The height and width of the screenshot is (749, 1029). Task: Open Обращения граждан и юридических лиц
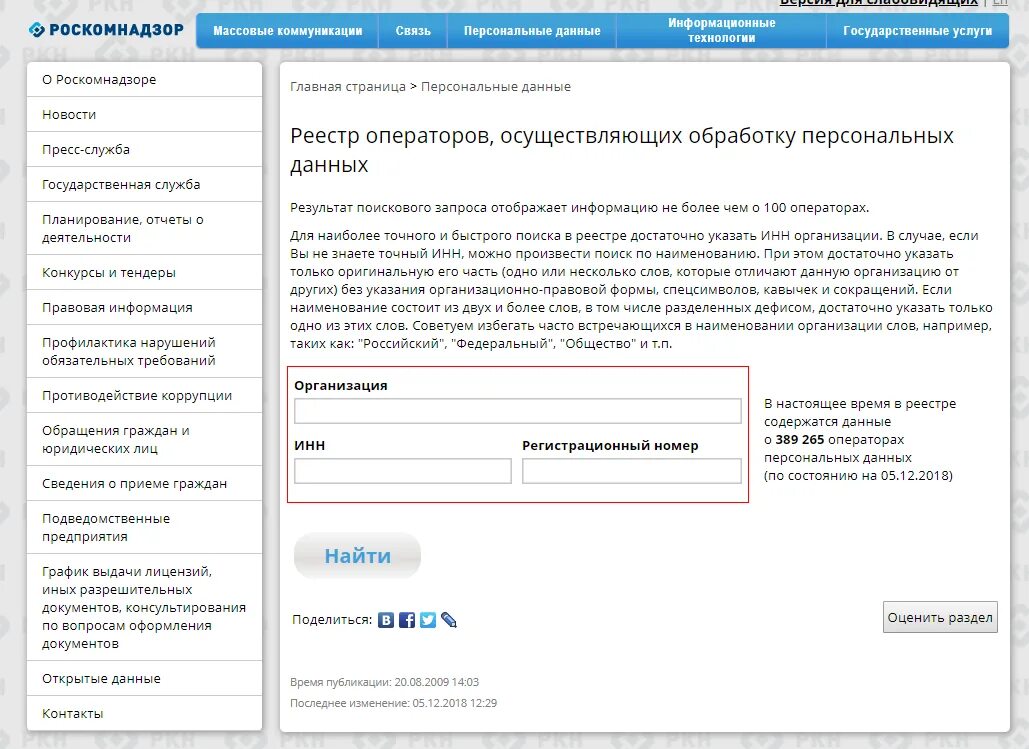[x=144, y=439]
